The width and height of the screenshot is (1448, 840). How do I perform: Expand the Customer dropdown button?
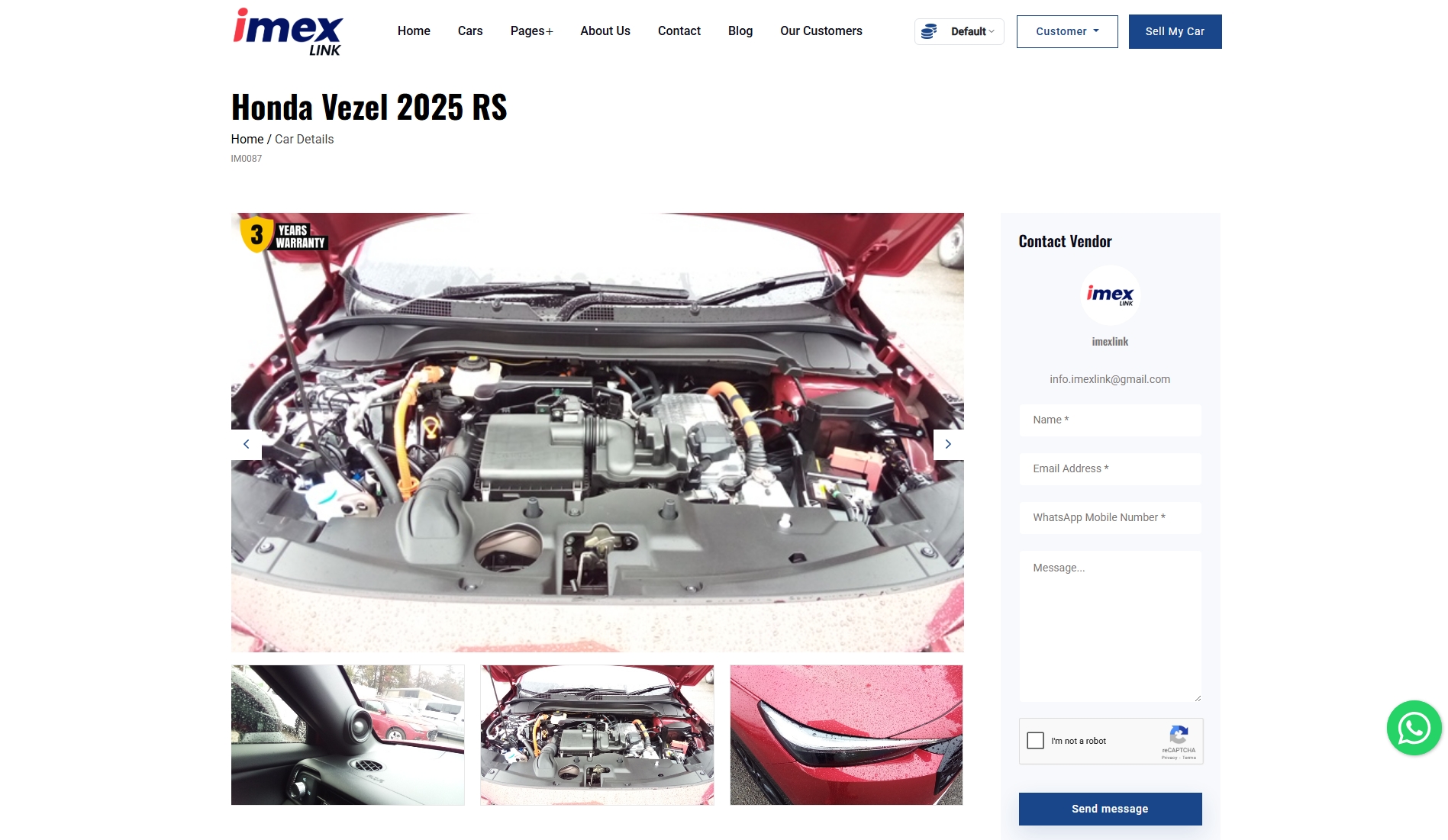1066,31
